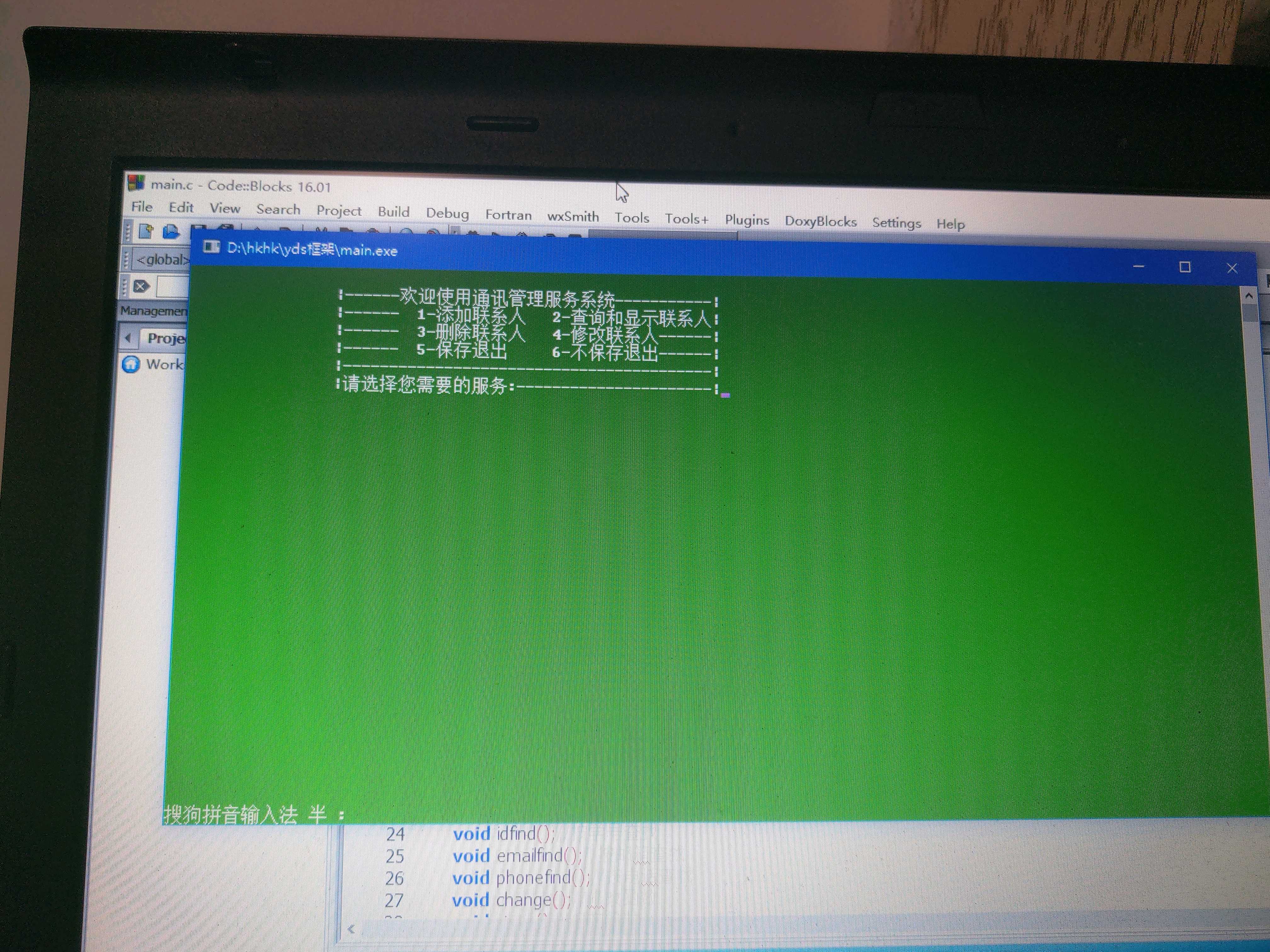Click the Open file icon in the Code::Blocks toolbar
The image size is (1270, 952).
[x=170, y=232]
